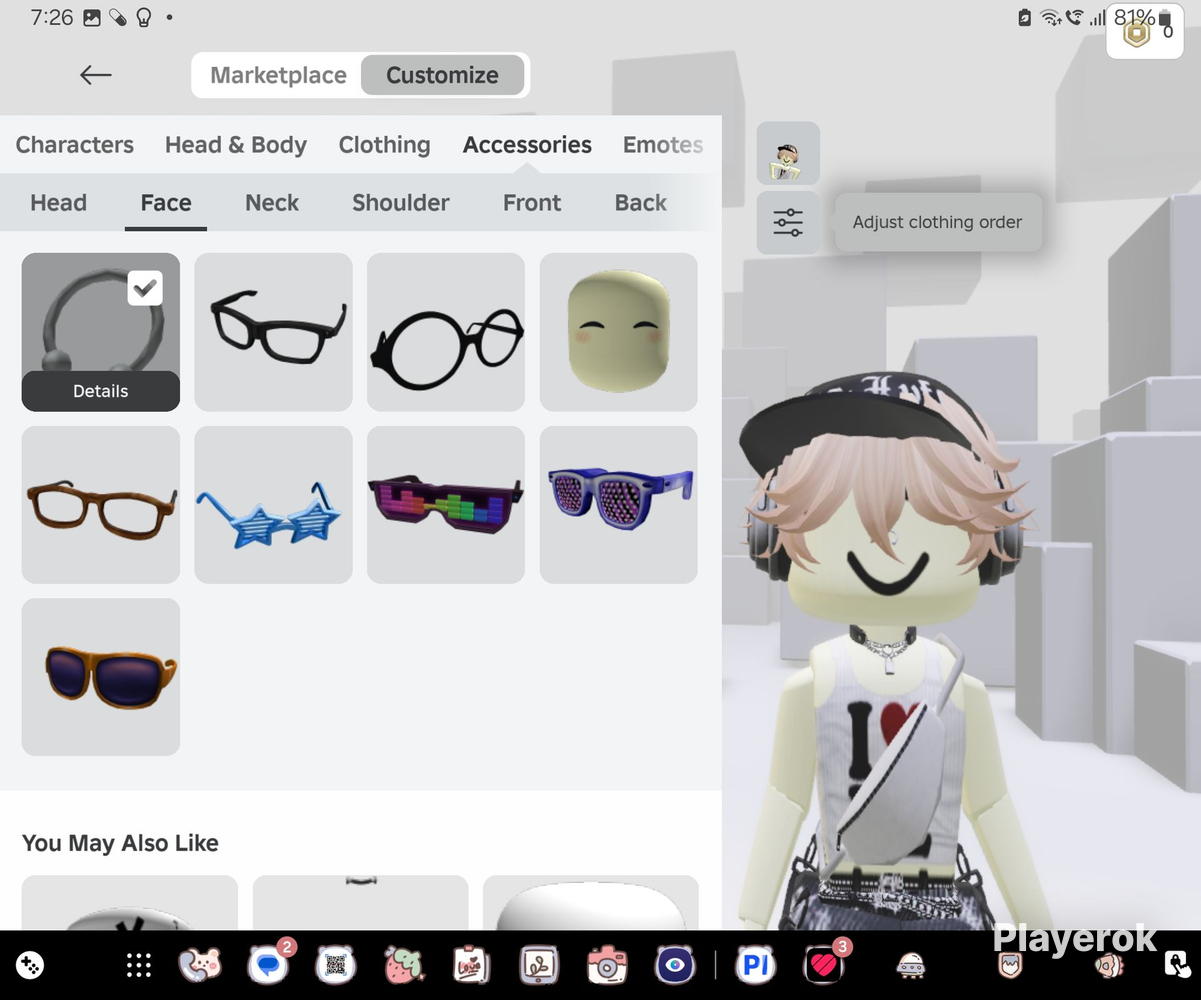Open the Characters category
The width and height of the screenshot is (1201, 1000).
75,145
